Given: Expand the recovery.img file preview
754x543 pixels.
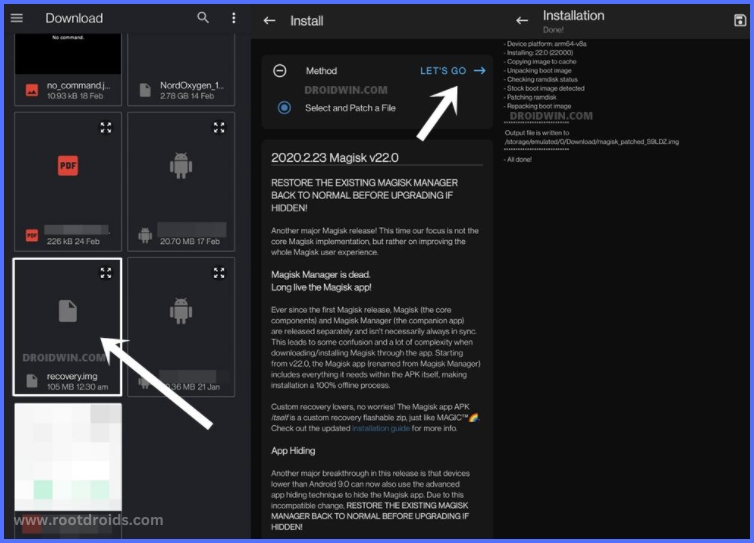Looking at the screenshot, I should click(106, 273).
